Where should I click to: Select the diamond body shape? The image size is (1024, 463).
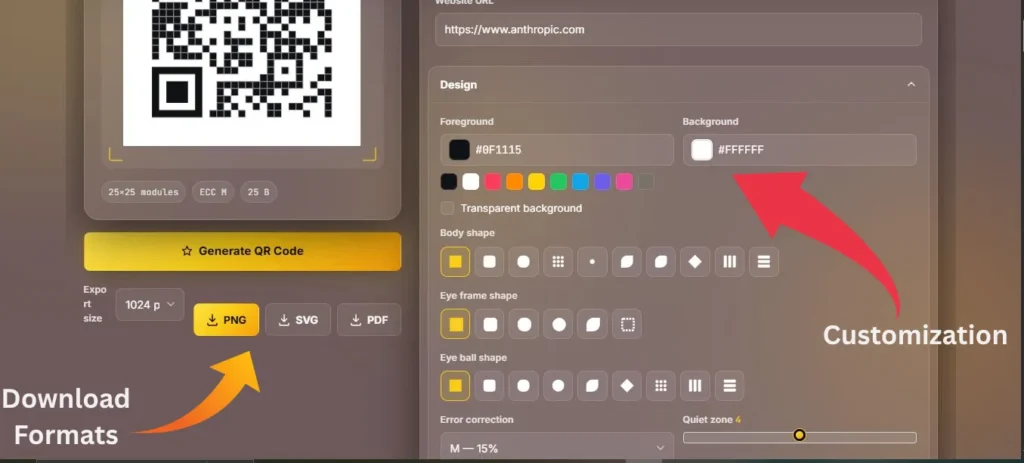tap(695, 262)
